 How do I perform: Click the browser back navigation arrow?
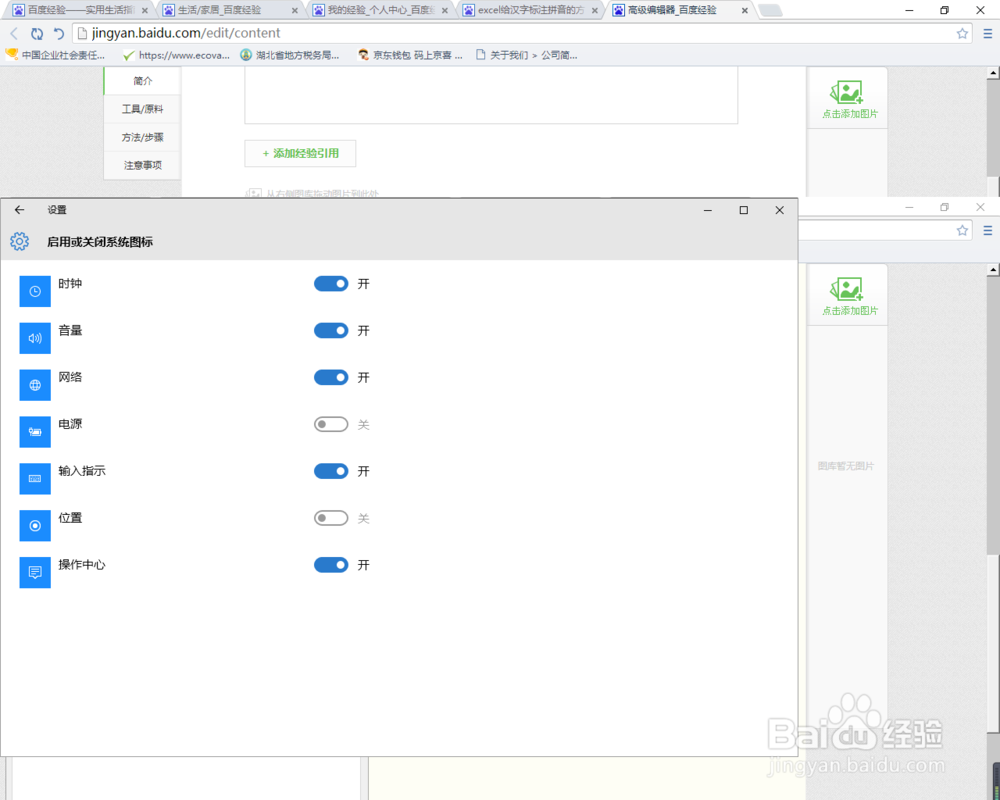pos(14,33)
